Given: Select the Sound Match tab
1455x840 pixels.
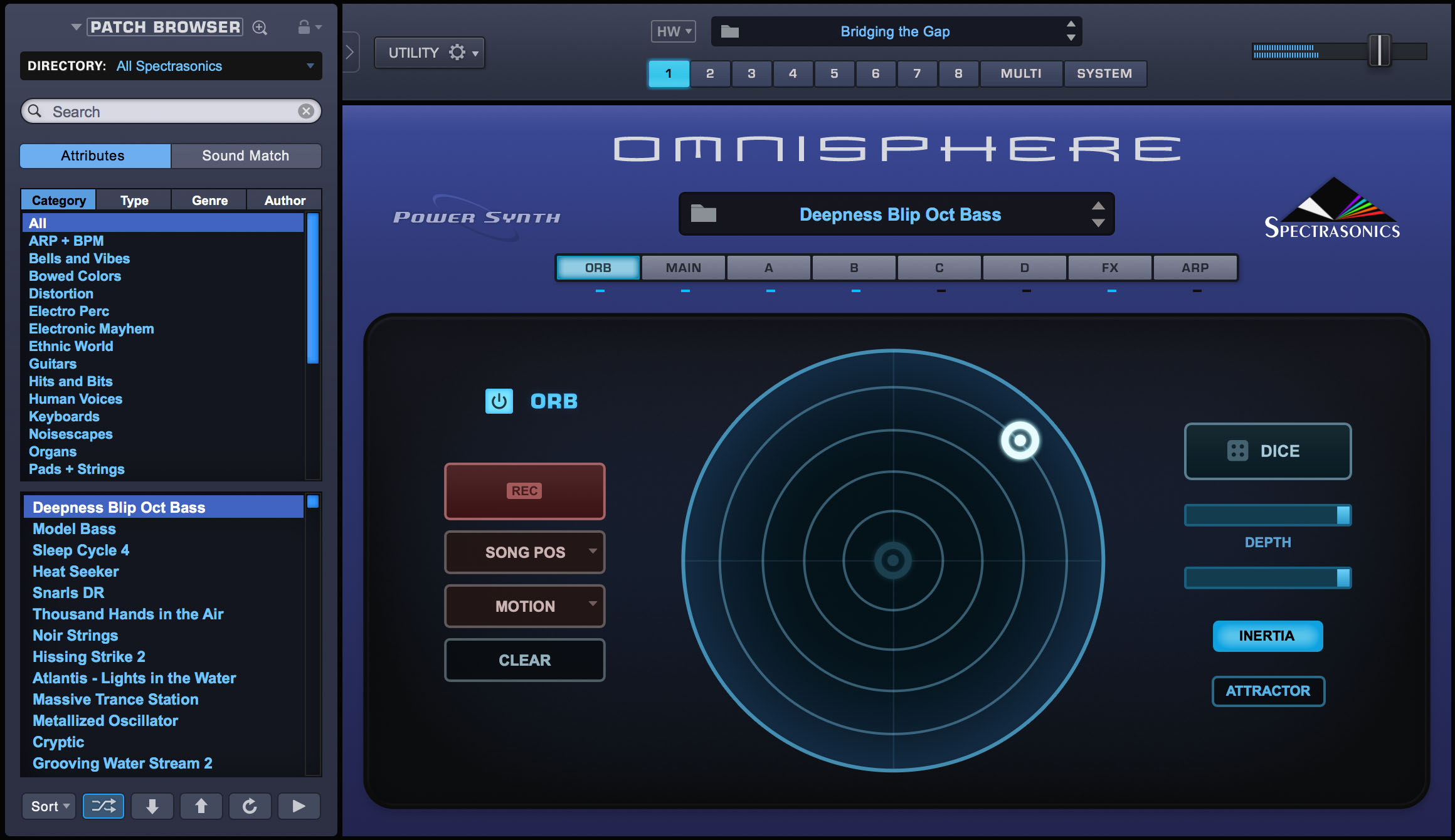Looking at the screenshot, I should 246,155.
